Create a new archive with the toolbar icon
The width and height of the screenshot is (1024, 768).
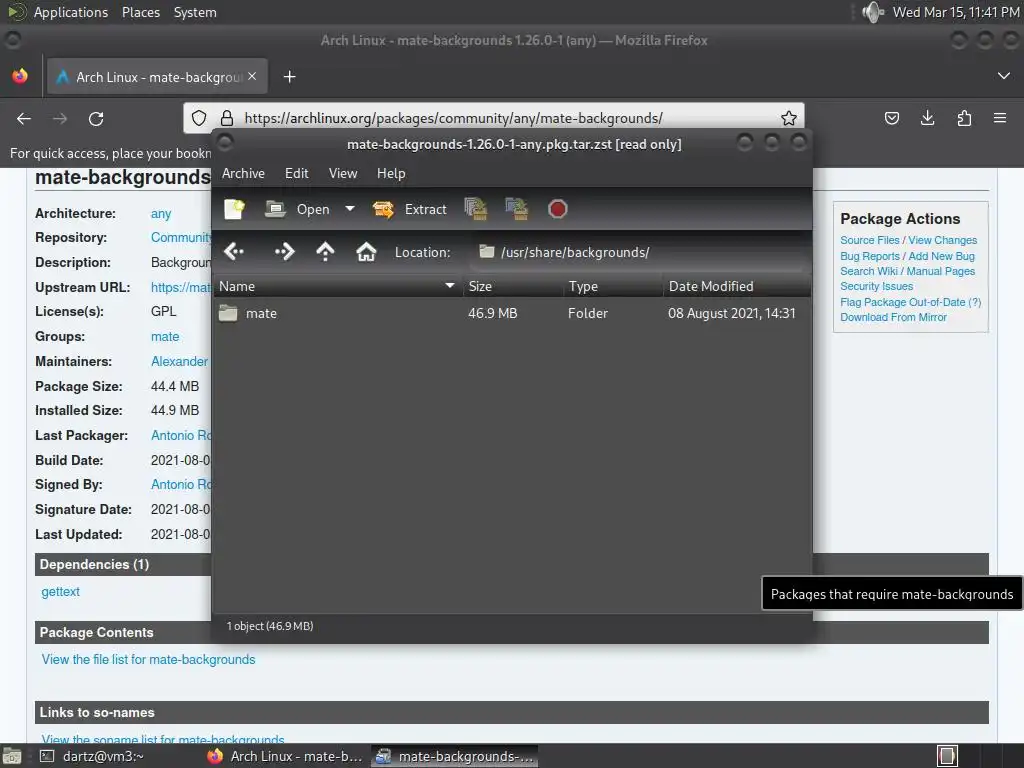[x=234, y=209]
